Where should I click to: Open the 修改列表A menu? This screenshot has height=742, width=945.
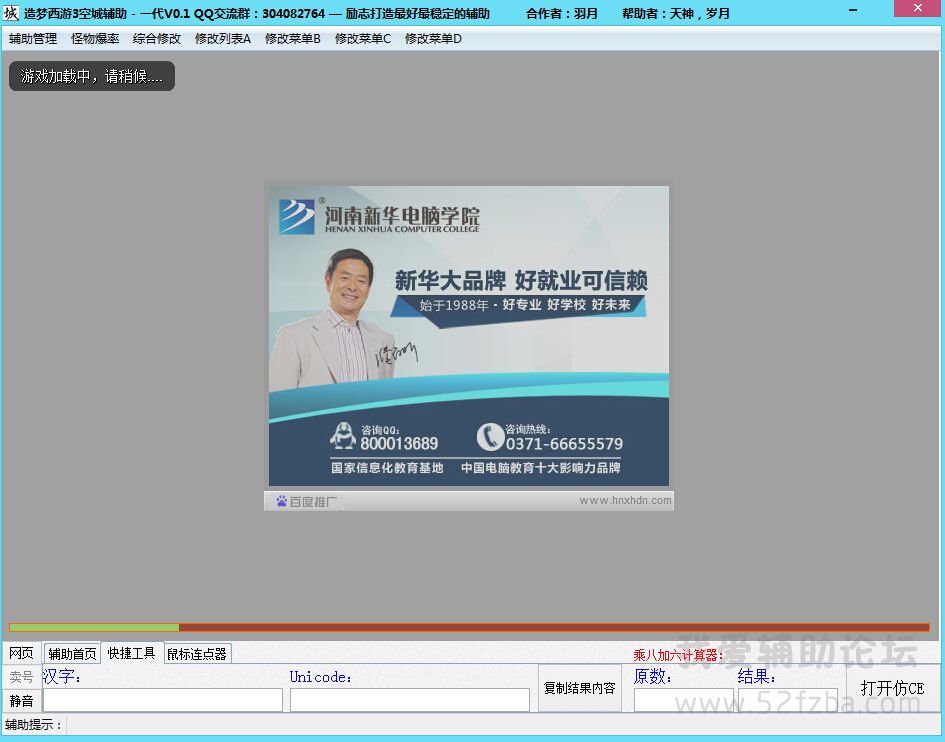[223, 39]
